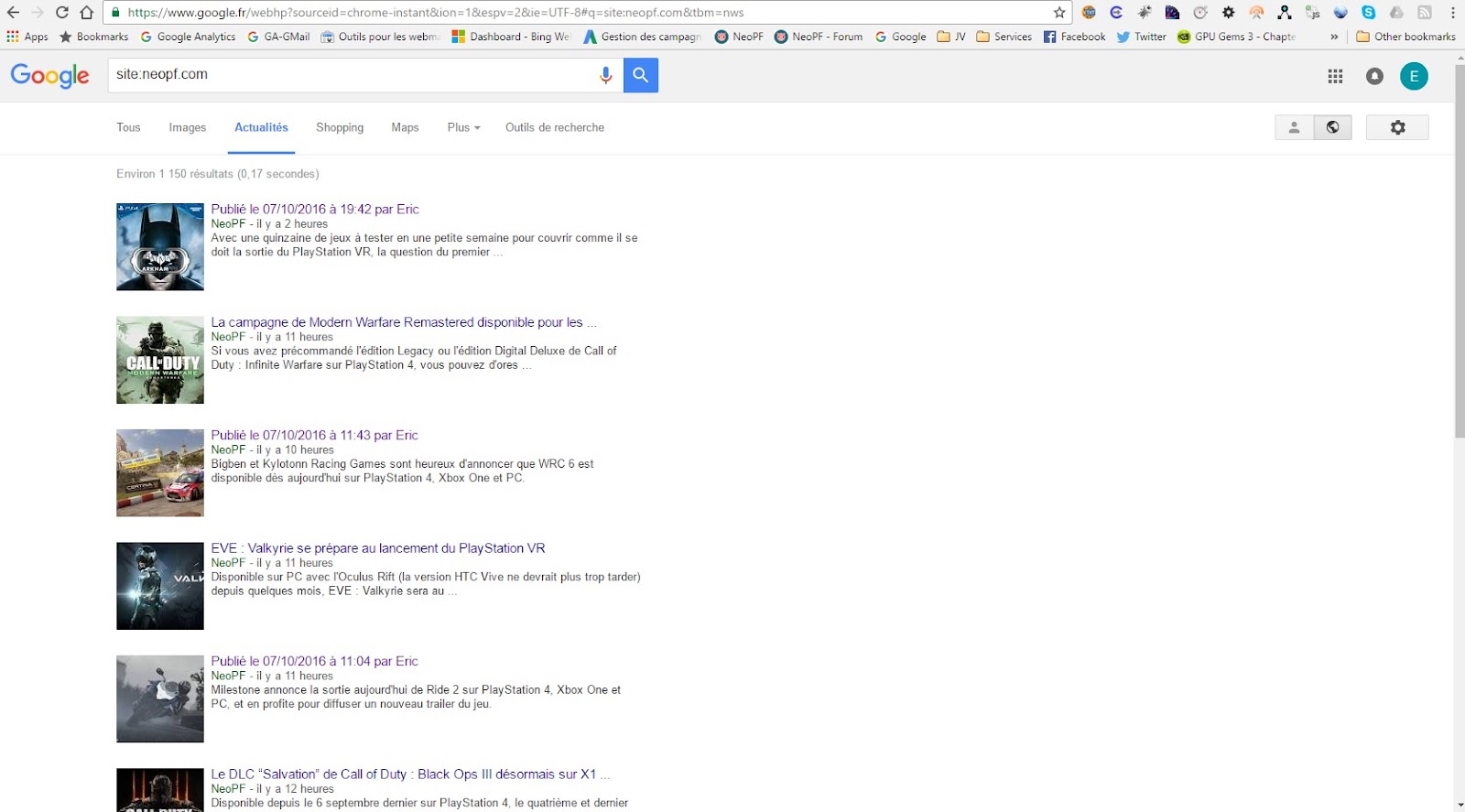Screen dimensions: 1465x812
Task: Open the starred Bookmarks bookmark
Action: (x=93, y=37)
